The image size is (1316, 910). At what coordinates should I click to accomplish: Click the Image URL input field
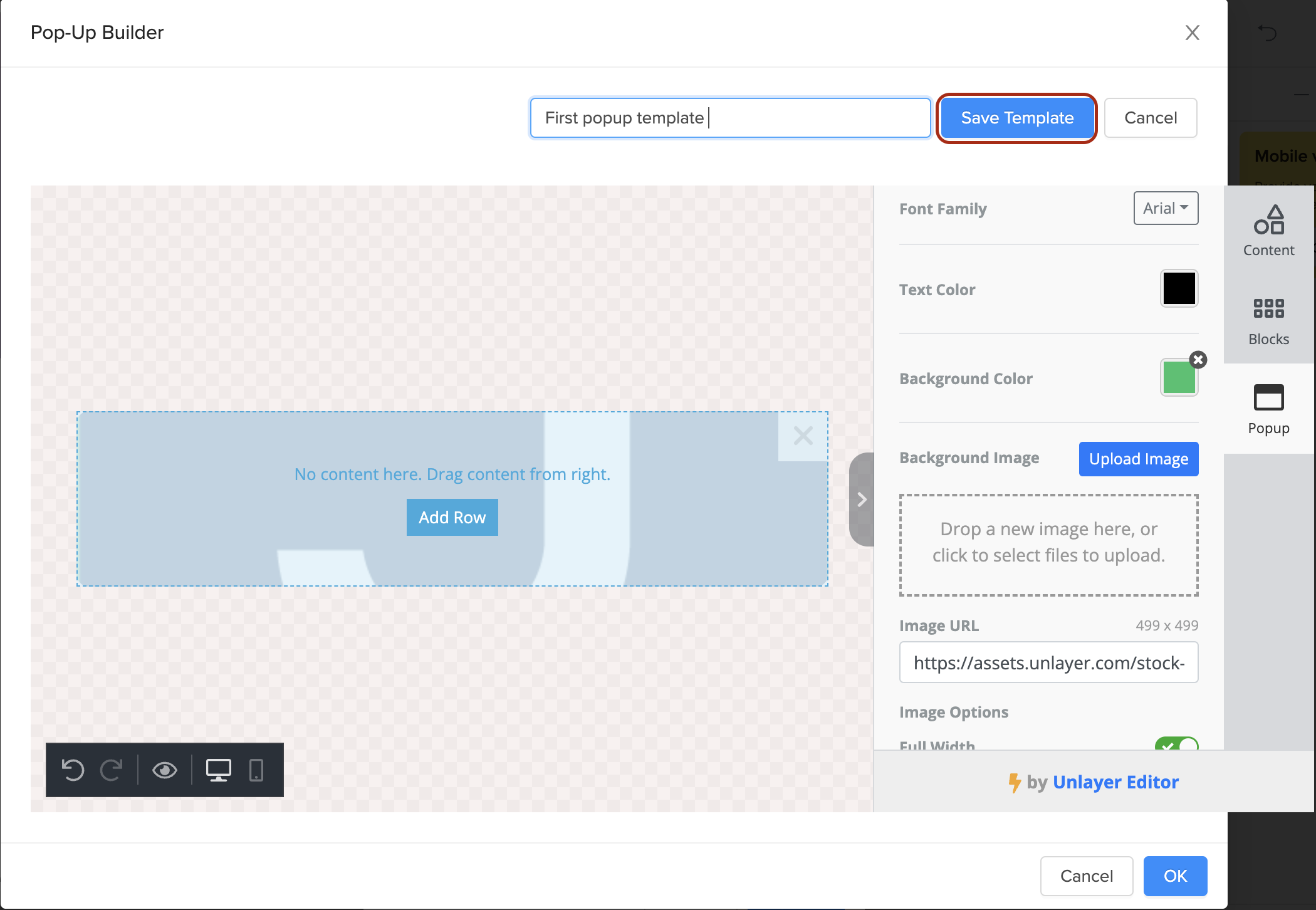click(1048, 662)
